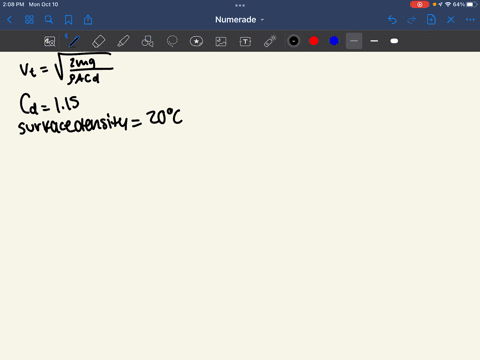This screenshot has height=360, width=480.
Task: Select the Image insert tool
Action: point(221,41)
